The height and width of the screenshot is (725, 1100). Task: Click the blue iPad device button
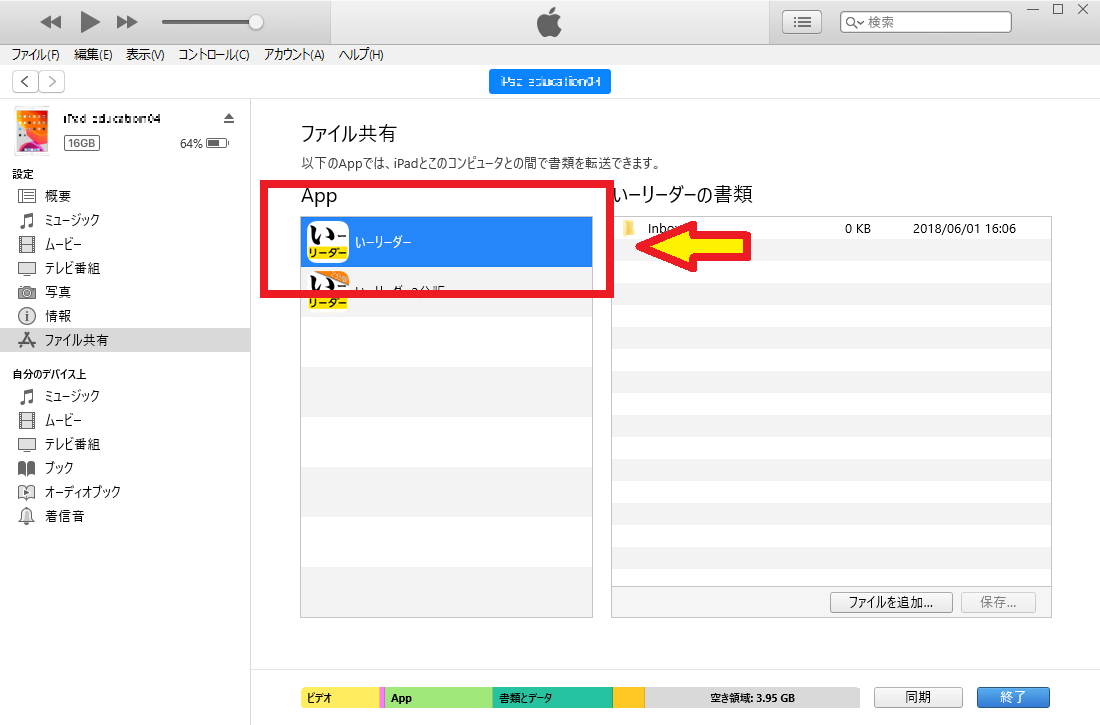click(549, 81)
